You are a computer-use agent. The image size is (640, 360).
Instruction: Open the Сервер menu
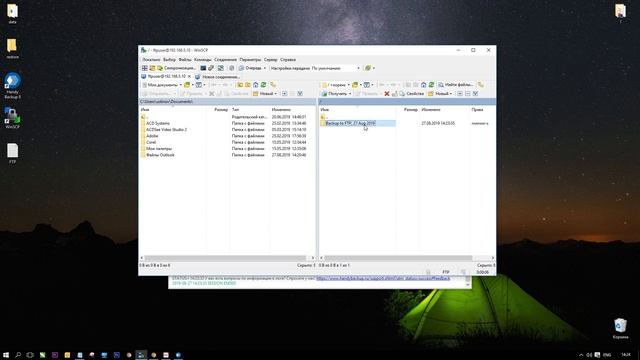coord(270,60)
